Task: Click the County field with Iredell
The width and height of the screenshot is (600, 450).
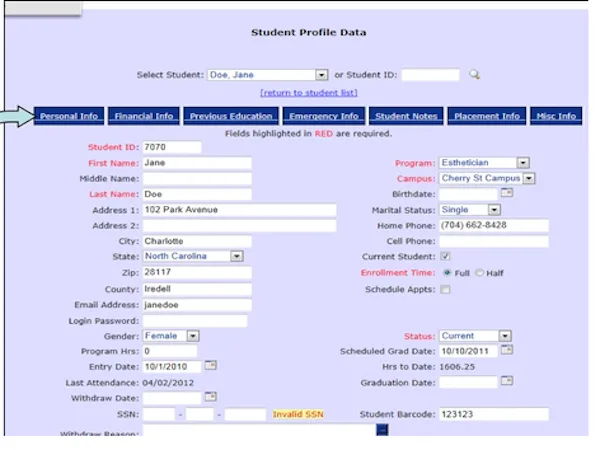Action: point(197,289)
